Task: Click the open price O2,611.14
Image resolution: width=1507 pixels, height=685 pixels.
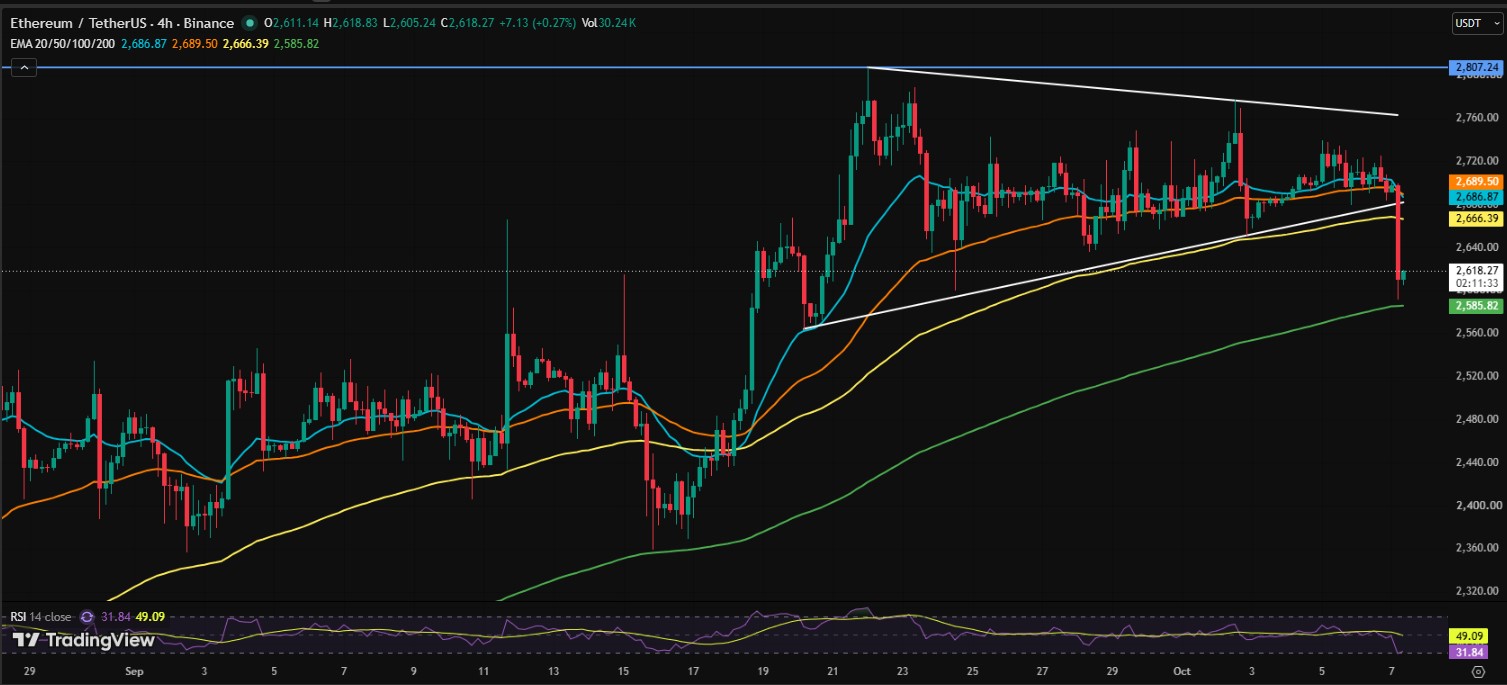Action: [x=293, y=22]
